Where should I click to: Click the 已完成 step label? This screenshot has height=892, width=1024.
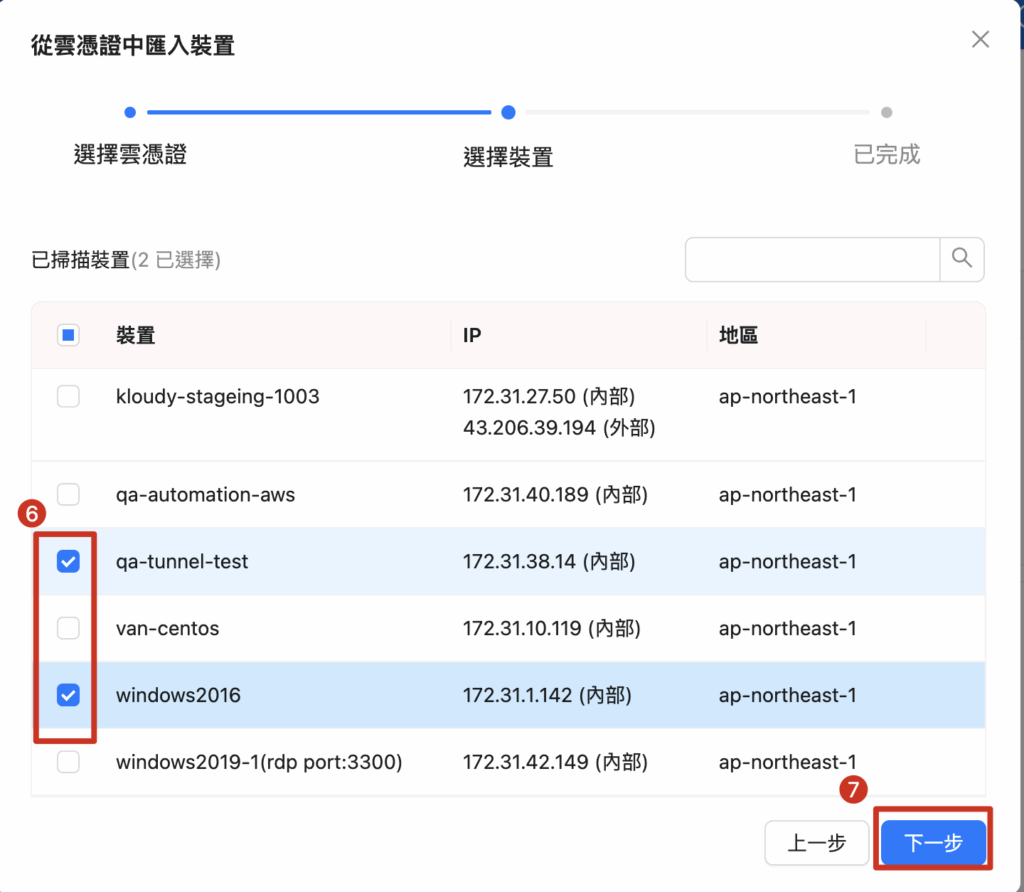click(x=886, y=155)
